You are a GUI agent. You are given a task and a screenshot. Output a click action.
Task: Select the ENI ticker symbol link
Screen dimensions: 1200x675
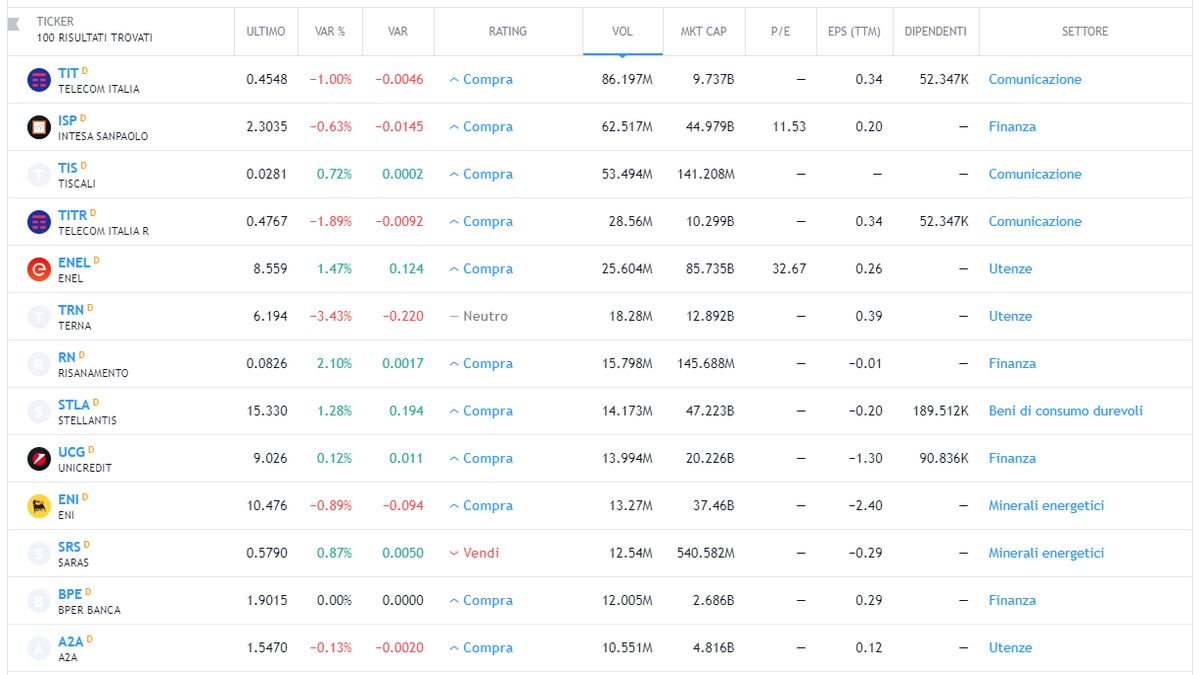click(68, 500)
